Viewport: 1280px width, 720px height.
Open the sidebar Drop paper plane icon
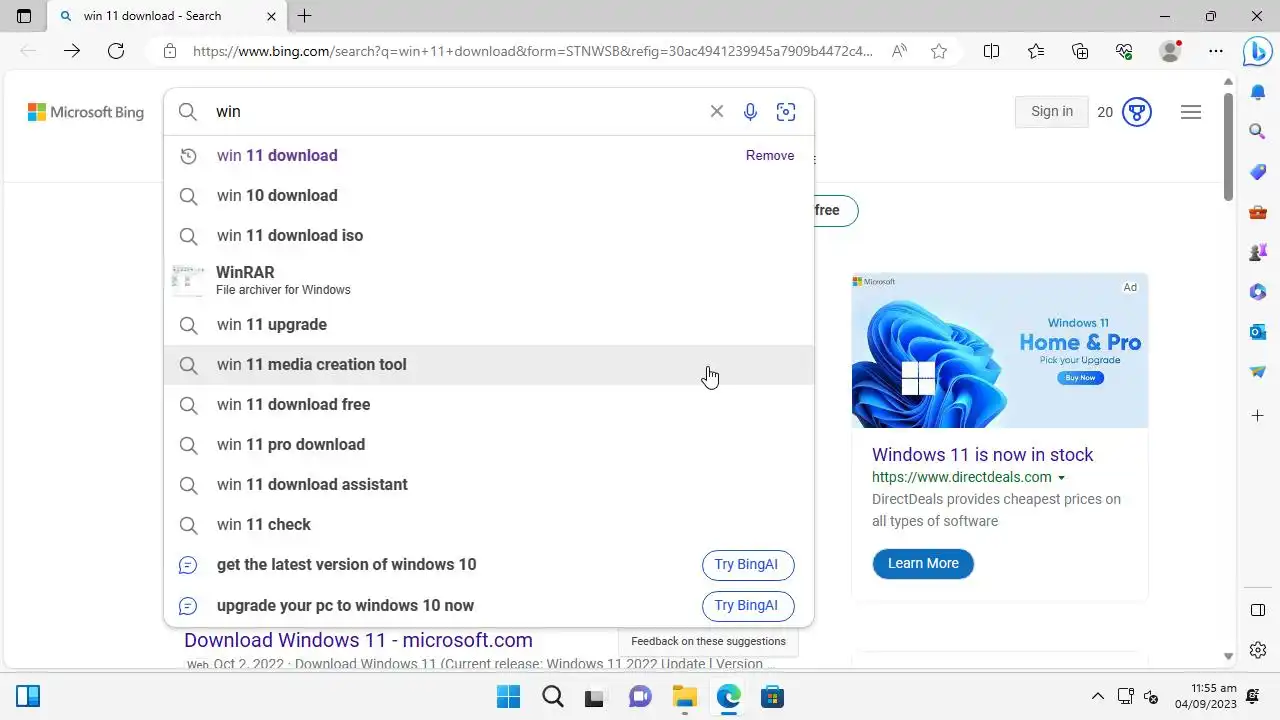click(x=1258, y=372)
